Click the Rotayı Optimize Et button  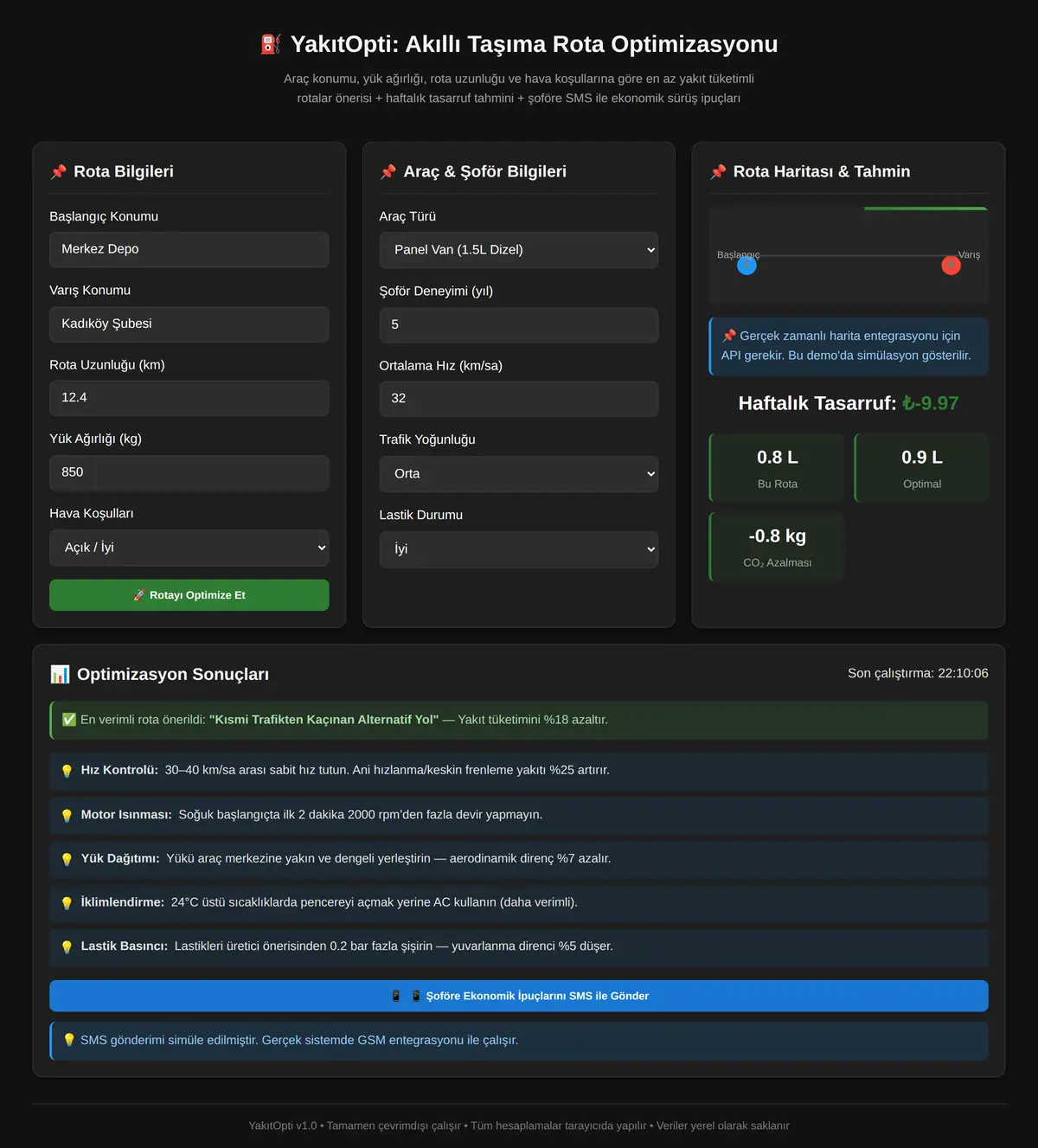click(189, 595)
